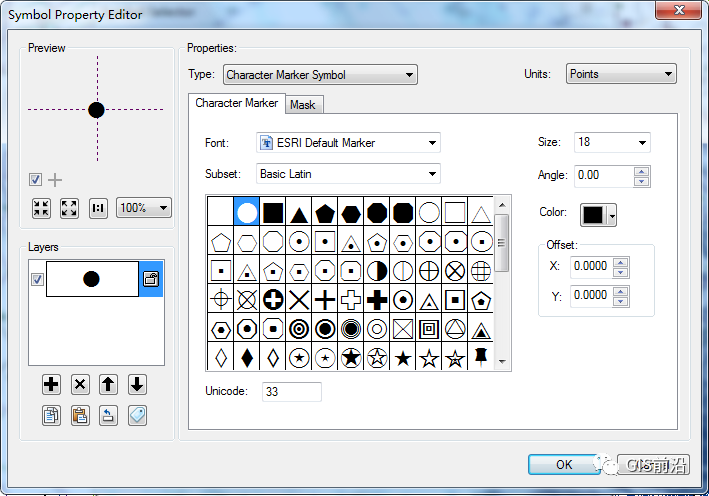The width and height of the screenshot is (709, 496).
Task: Click the Angle input field
Action: pos(604,175)
